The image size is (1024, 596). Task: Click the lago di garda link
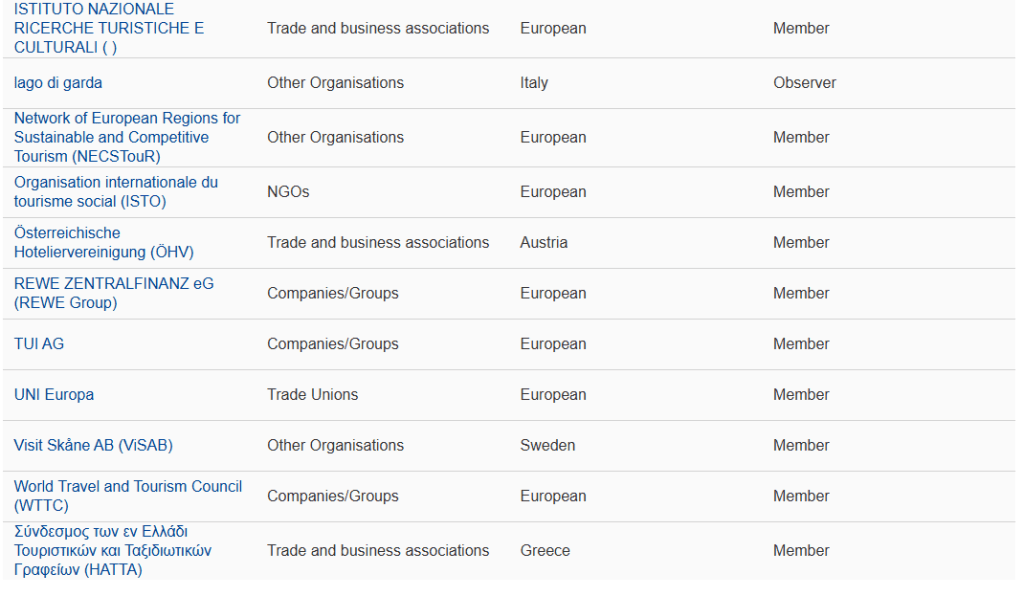click(x=58, y=83)
